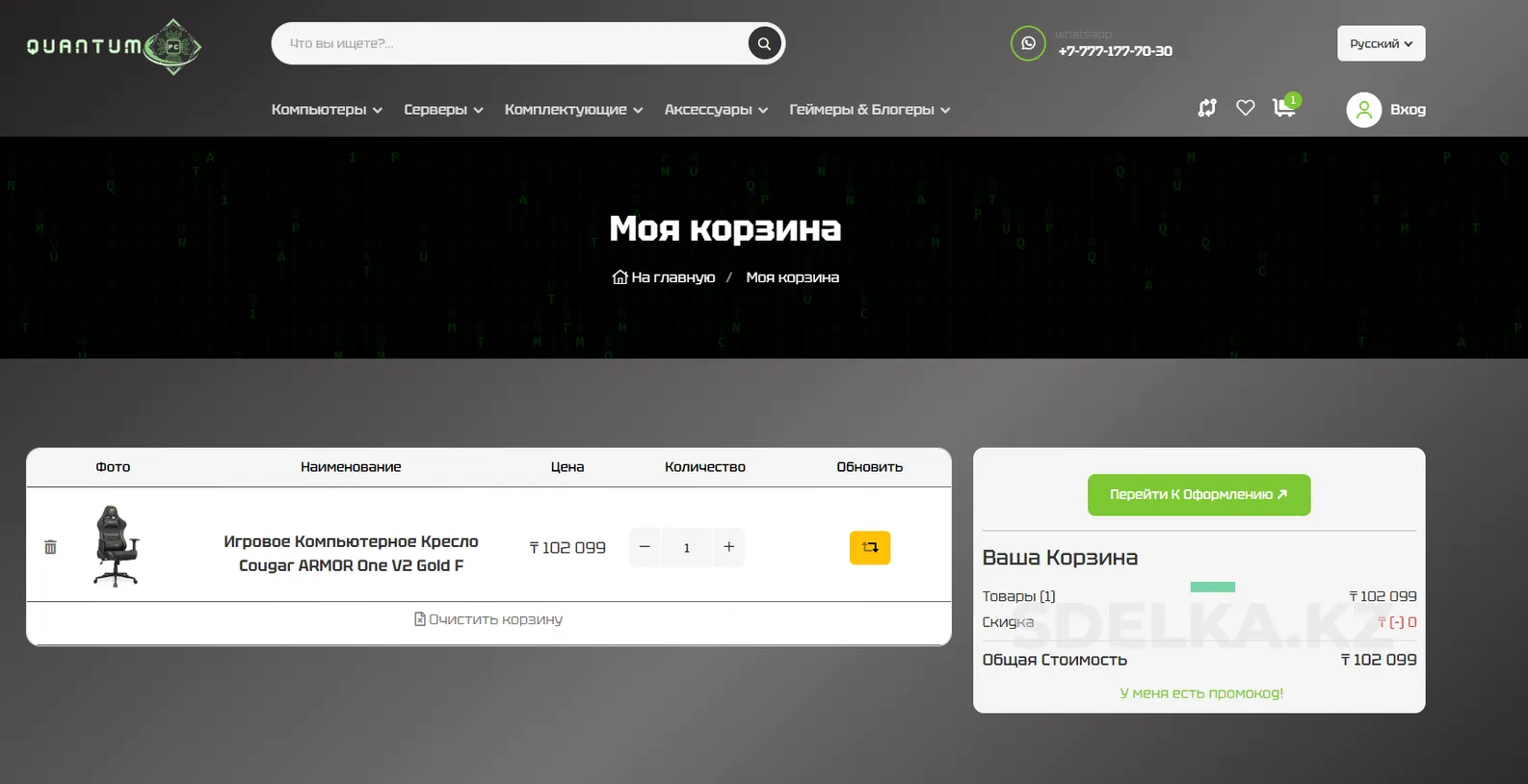Open the wishlist heart icon

(x=1246, y=108)
